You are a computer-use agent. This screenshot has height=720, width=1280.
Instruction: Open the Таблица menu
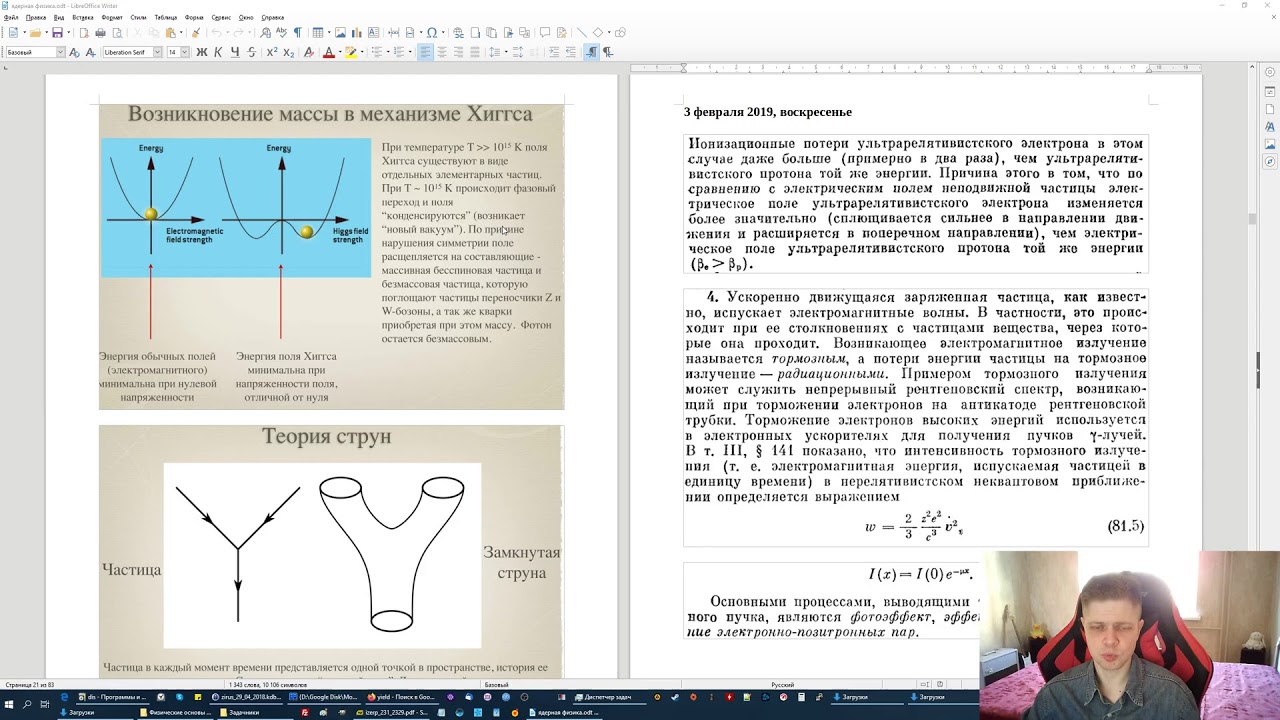pyautogui.click(x=166, y=17)
